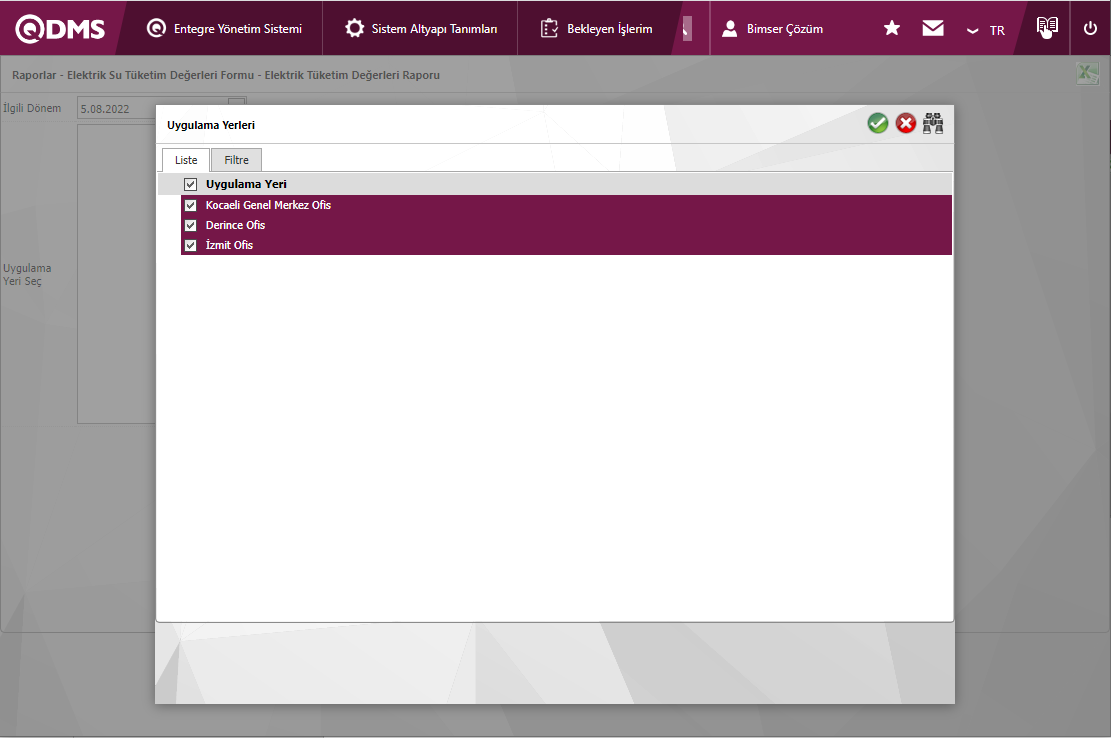Click the Uygulama Yeri column header
Image resolution: width=1111 pixels, height=738 pixels.
pos(246,184)
